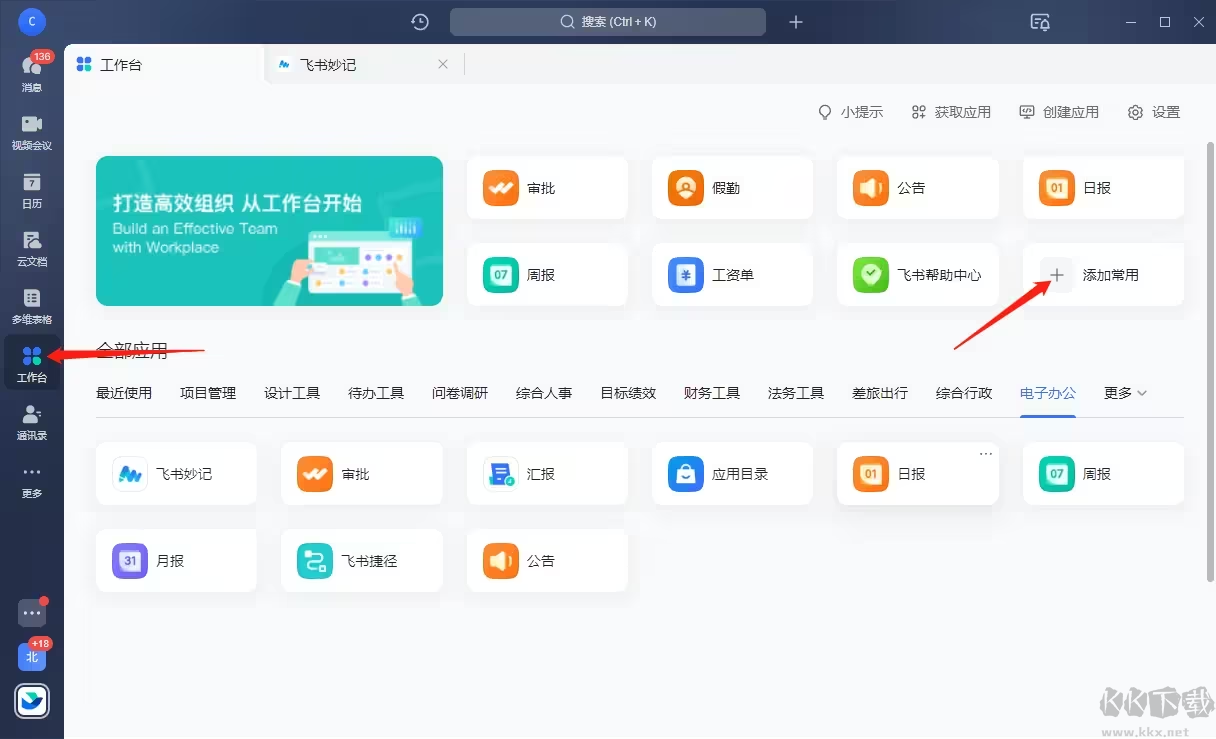This screenshot has width=1216, height=739.
Task: Open 汇报 app tile
Action: coord(547,474)
